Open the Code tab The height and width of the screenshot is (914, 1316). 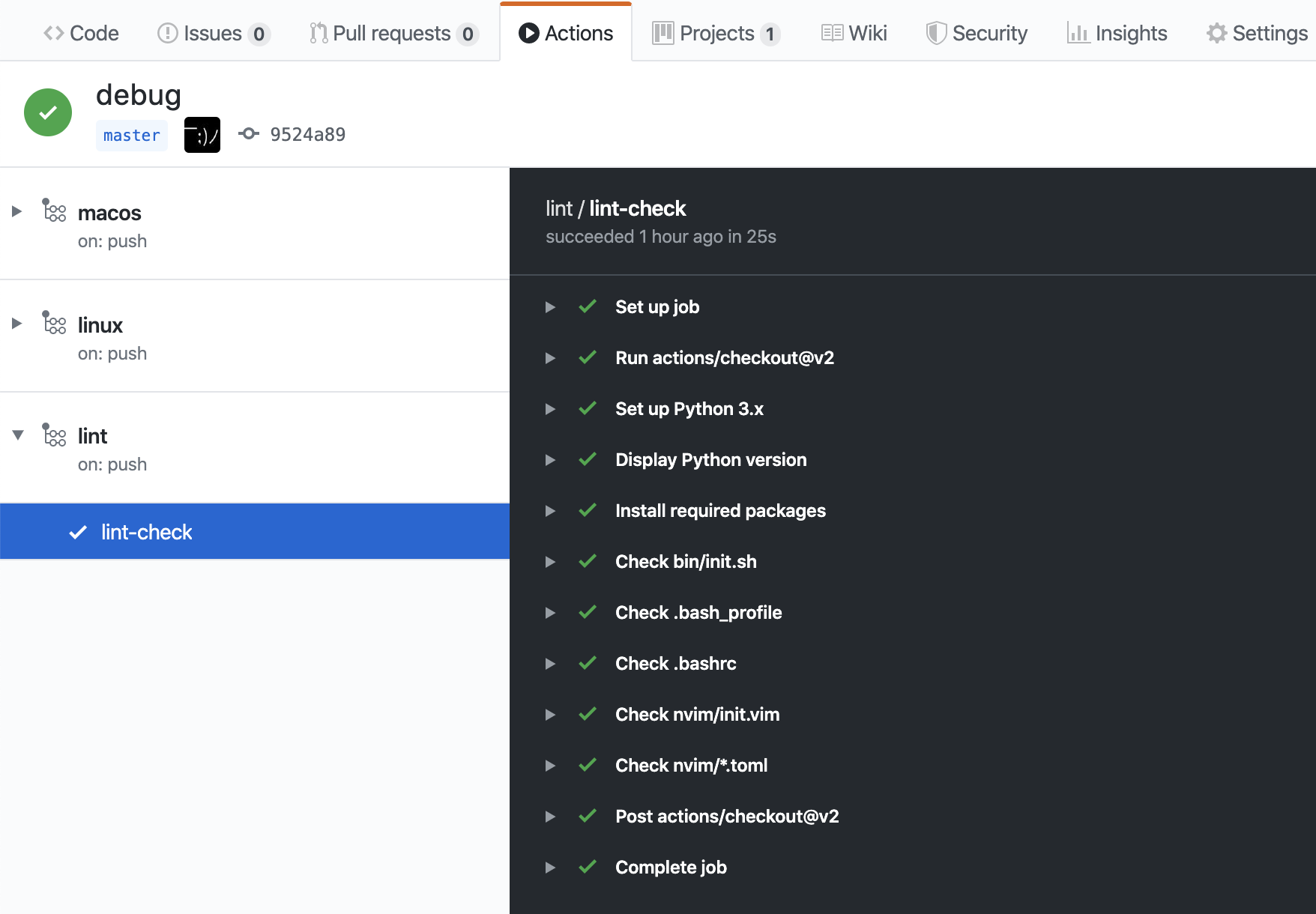(x=81, y=33)
